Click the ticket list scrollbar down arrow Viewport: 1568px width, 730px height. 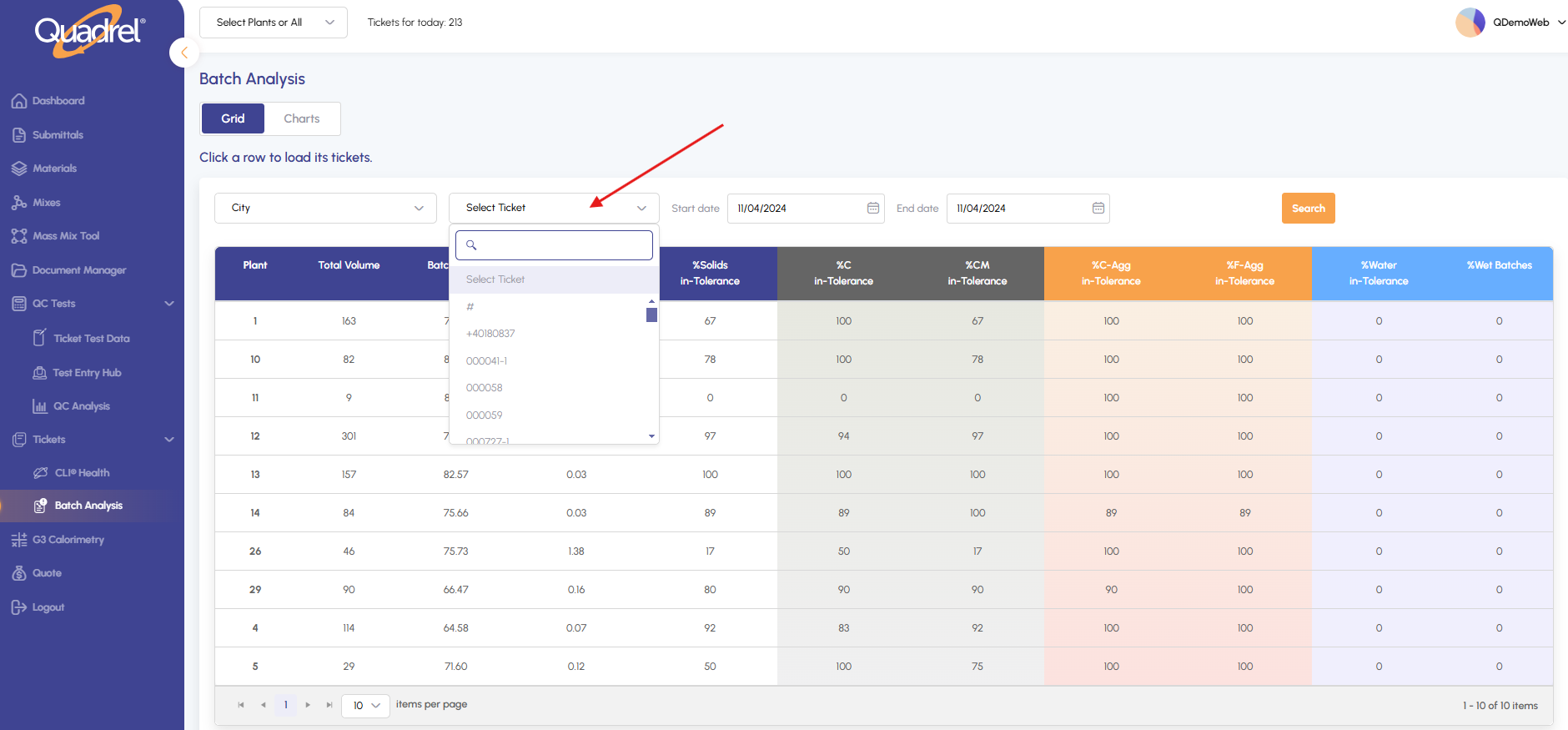click(651, 436)
